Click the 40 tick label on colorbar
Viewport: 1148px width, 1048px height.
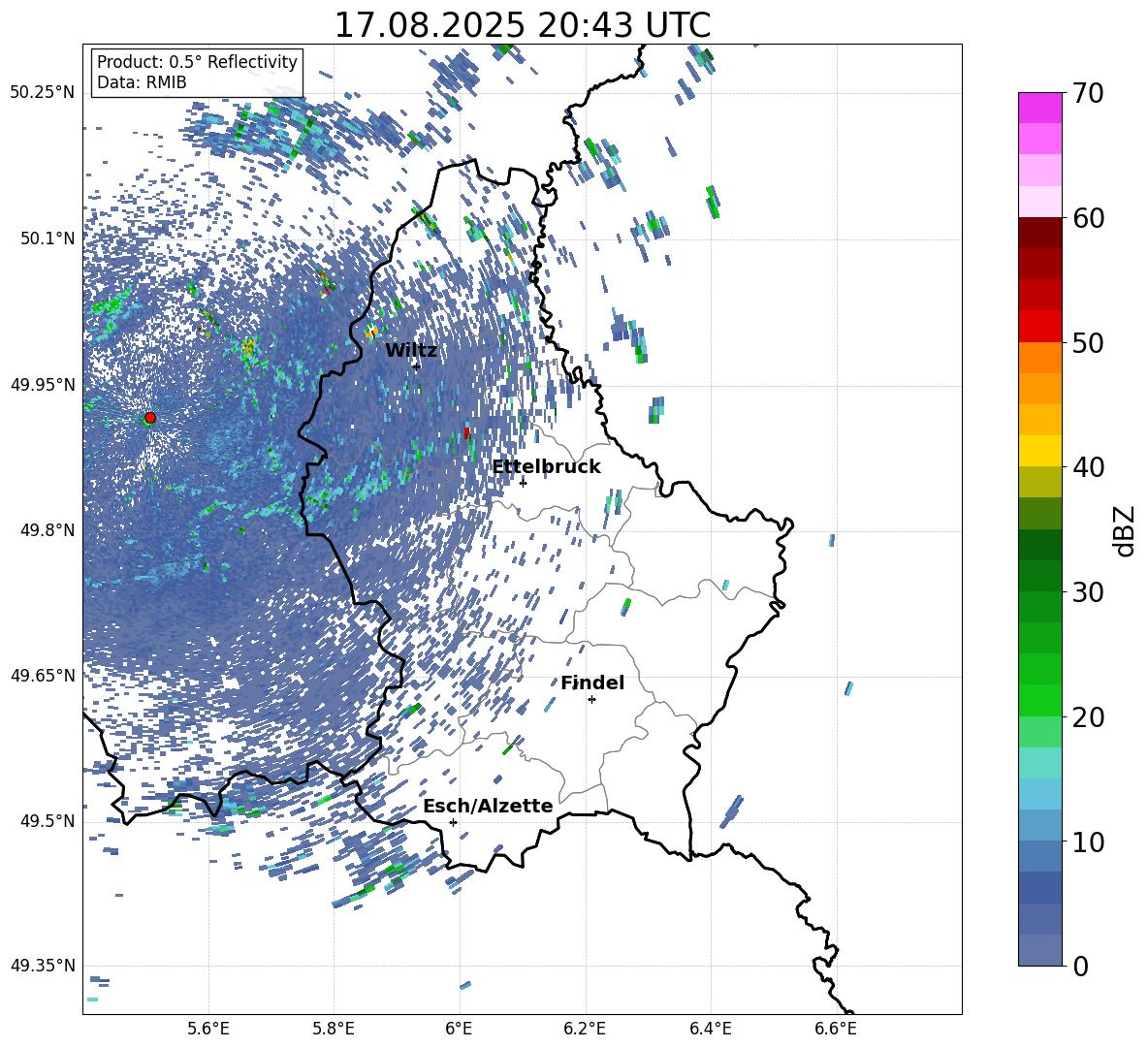[1089, 467]
